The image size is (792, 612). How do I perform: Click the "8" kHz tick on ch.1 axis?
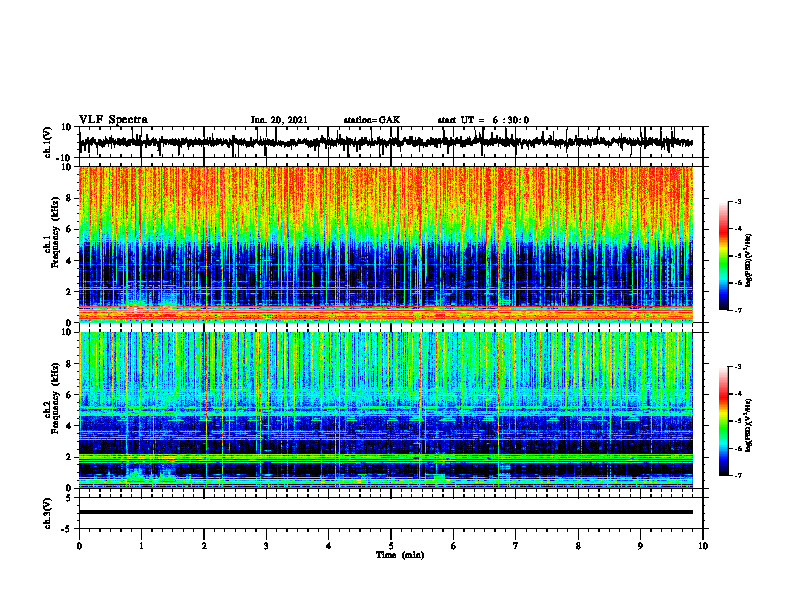pyautogui.click(x=70, y=198)
